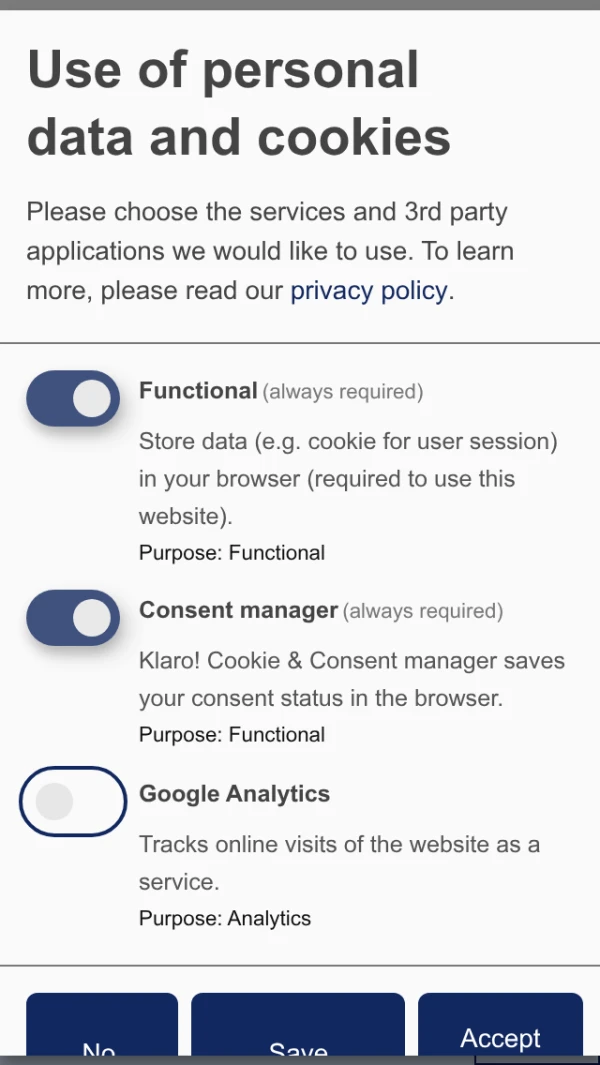Image resolution: width=600 pixels, height=1065 pixels.
Task: Toggle the Functional cookies switch
Action: pos(73,399)
